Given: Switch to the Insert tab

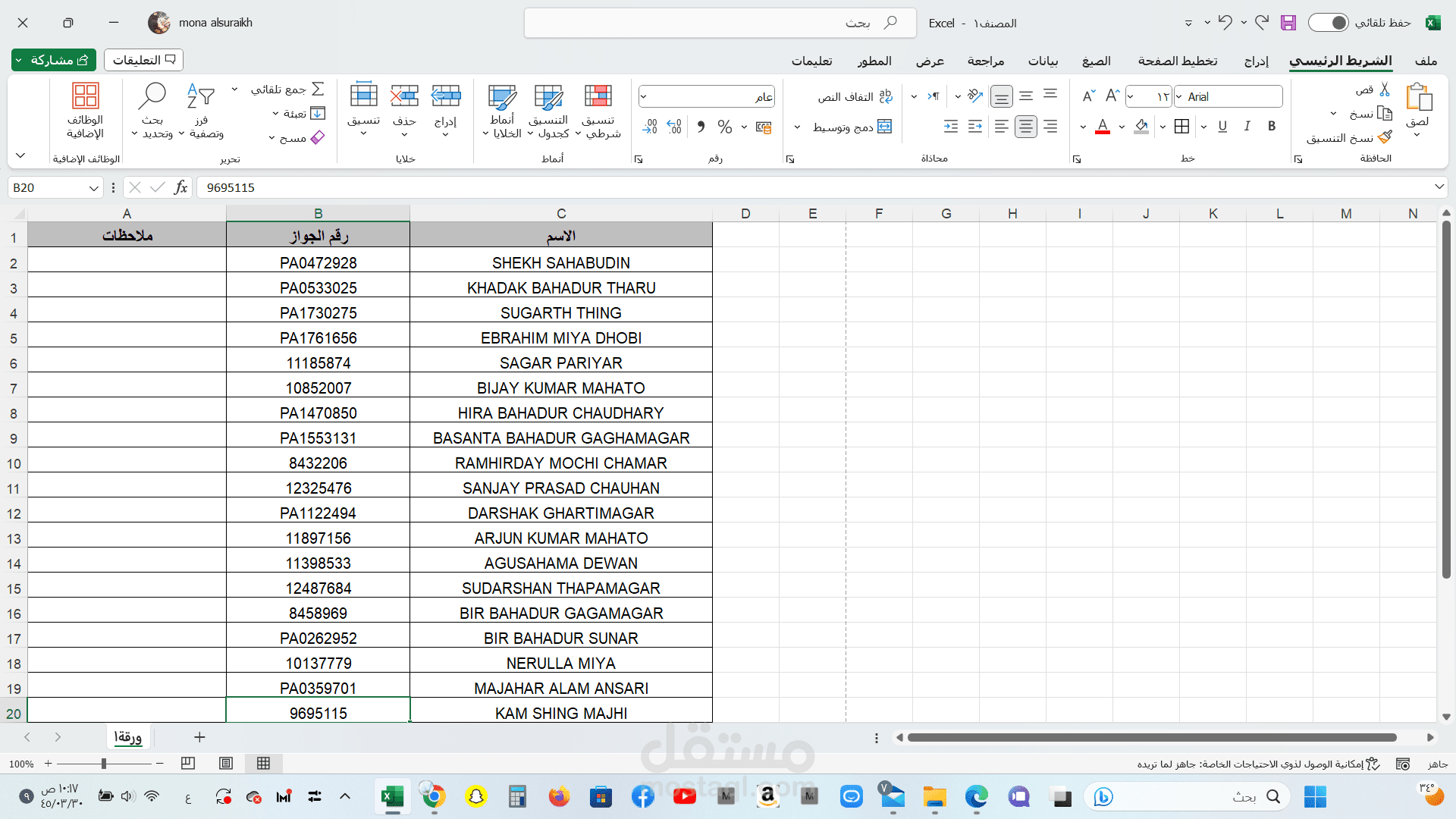Looking at the screenshot, I should [1257, 61].
